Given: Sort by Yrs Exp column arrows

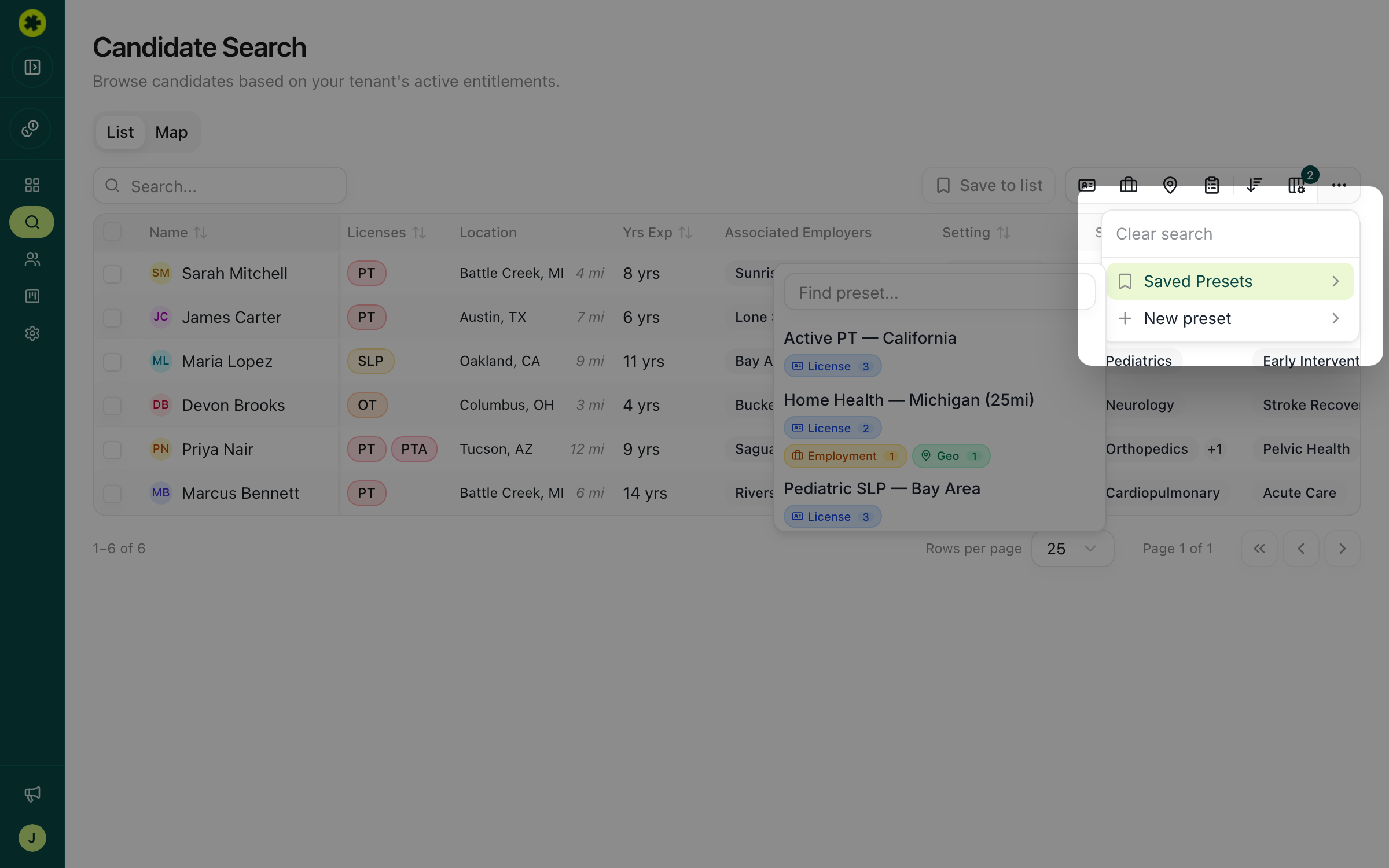Looking at the screenshot, I should [x=685, y=233].
